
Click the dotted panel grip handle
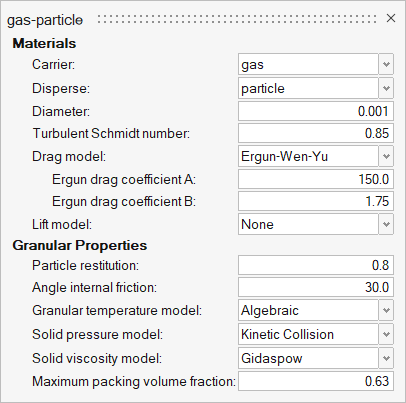[x=237, y=19]
